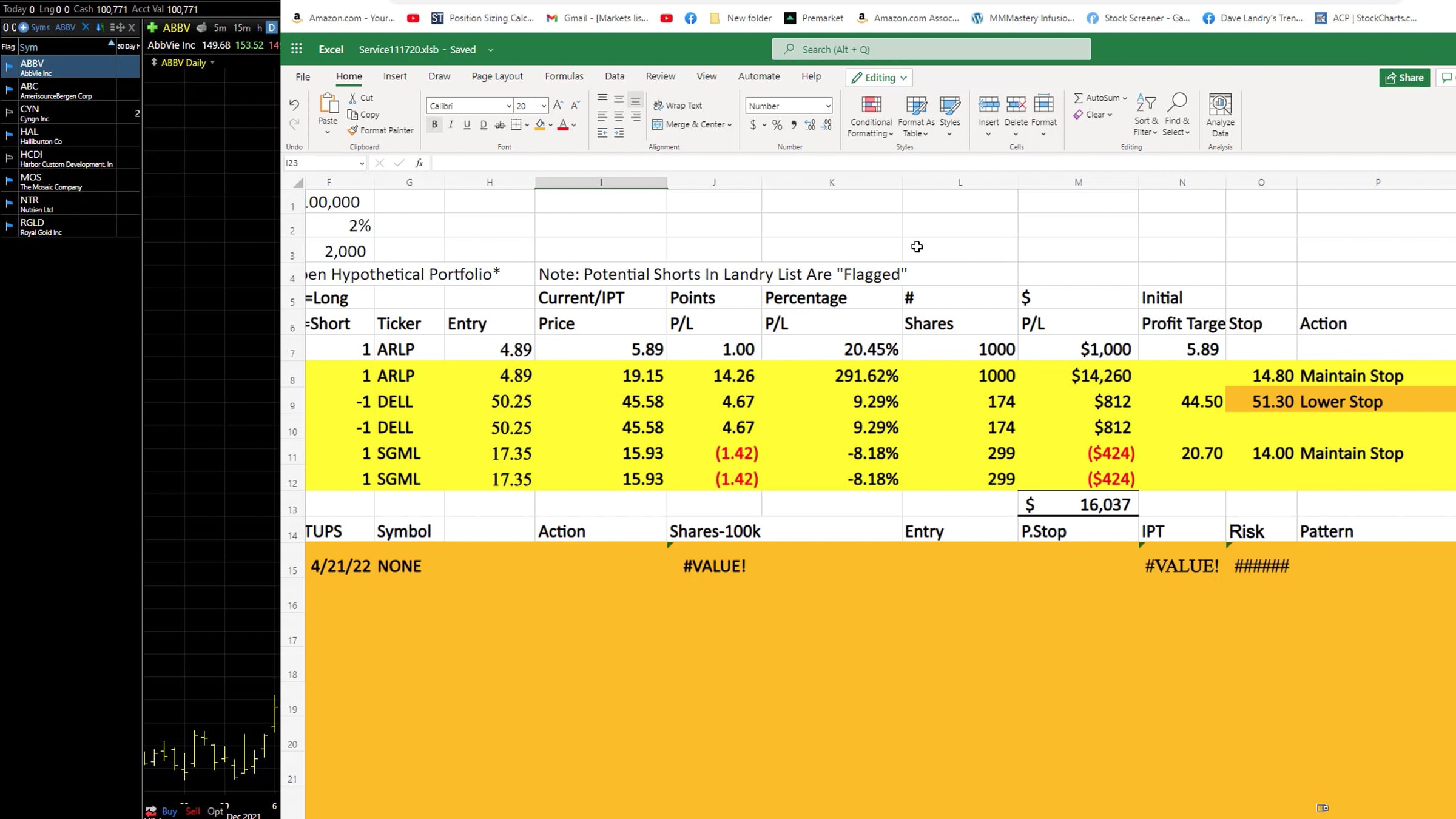The width and height of the screenshot is (1456, 819).
Task: Apply the percent style format
Action: 777,124
